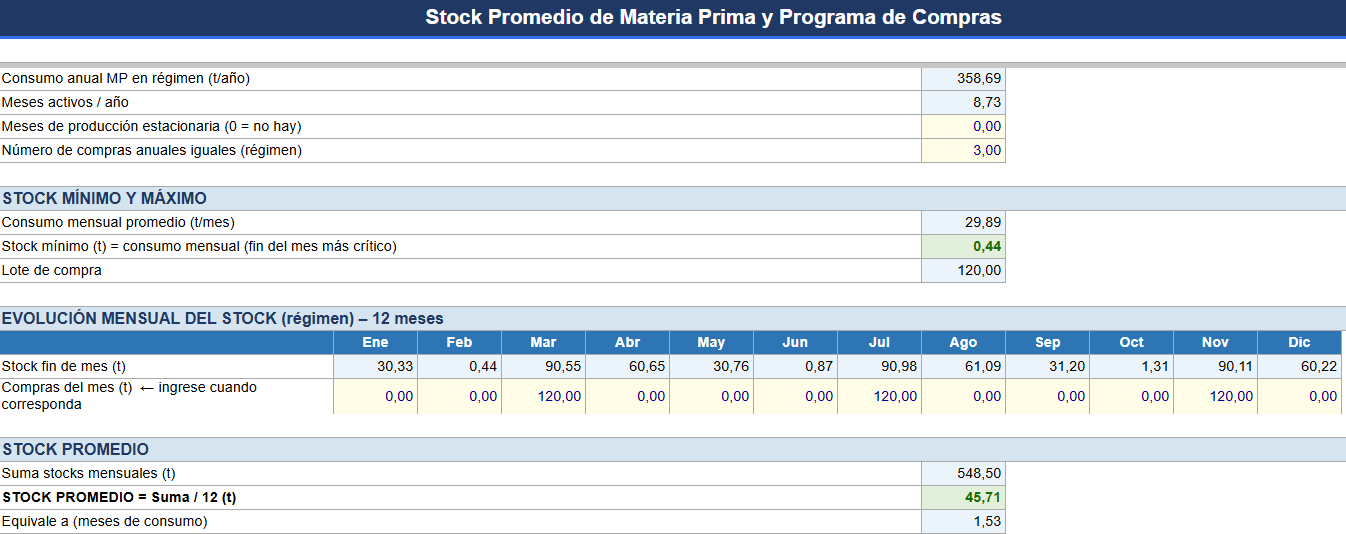Select the Número de compras anuales value 3,00

[963, 151]
